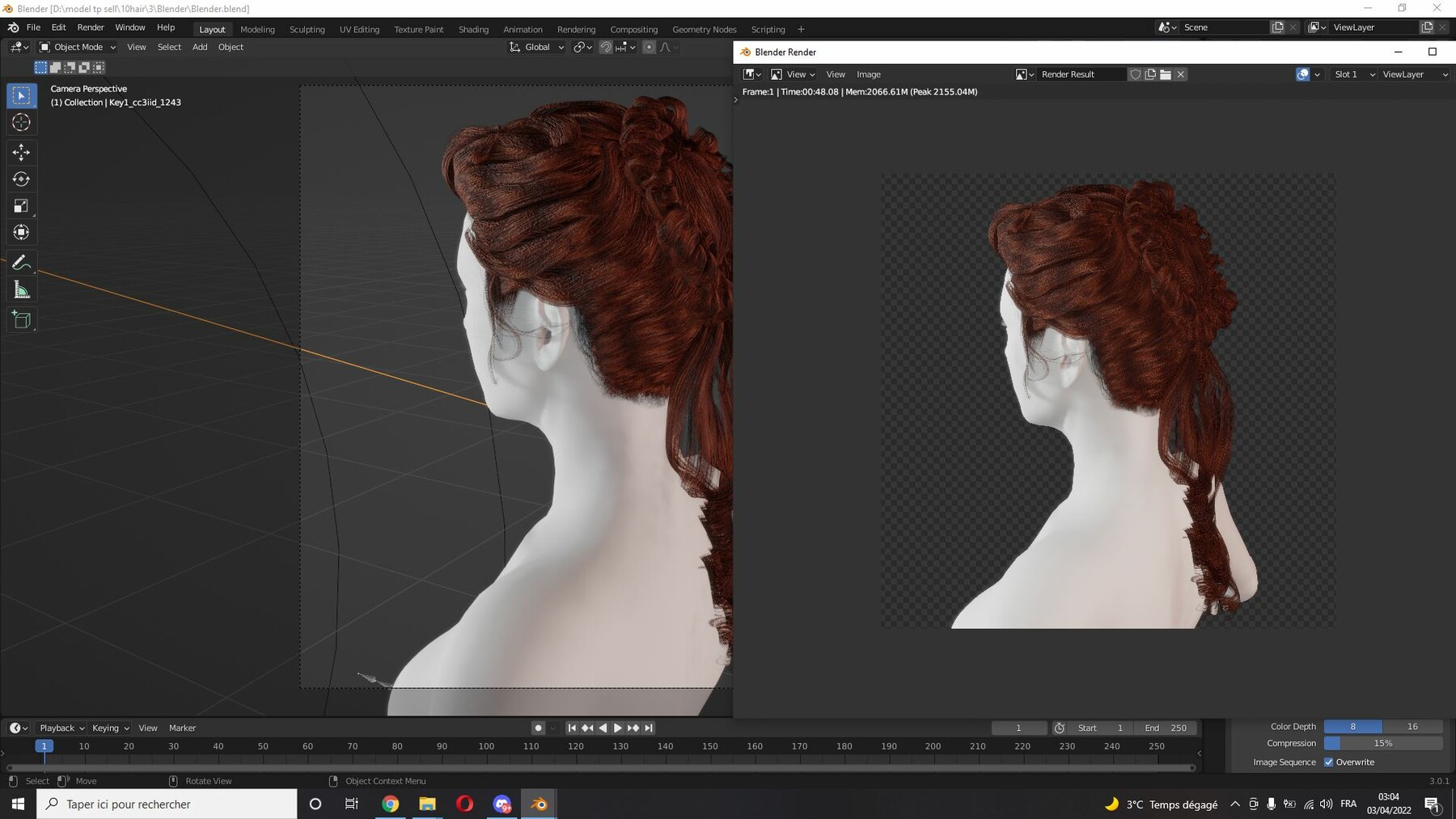
Task: Choose the Measure tool
Action: coord(22,290)
